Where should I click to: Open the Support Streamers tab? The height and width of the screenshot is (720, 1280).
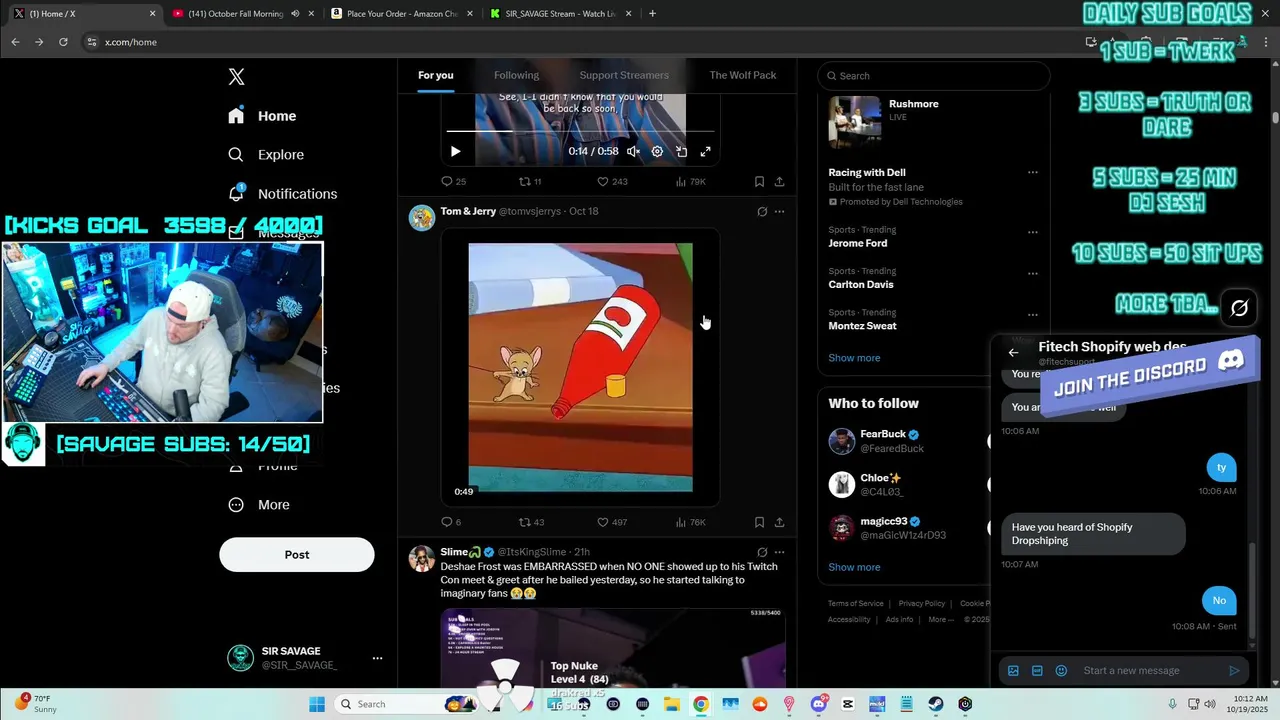coord(624,75)
